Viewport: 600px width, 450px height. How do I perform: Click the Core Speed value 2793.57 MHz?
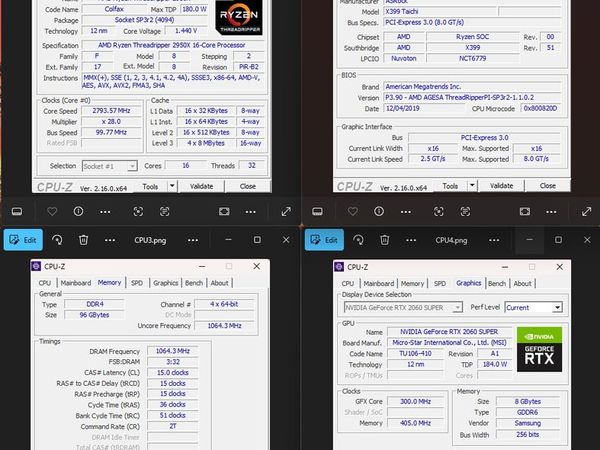111,111
